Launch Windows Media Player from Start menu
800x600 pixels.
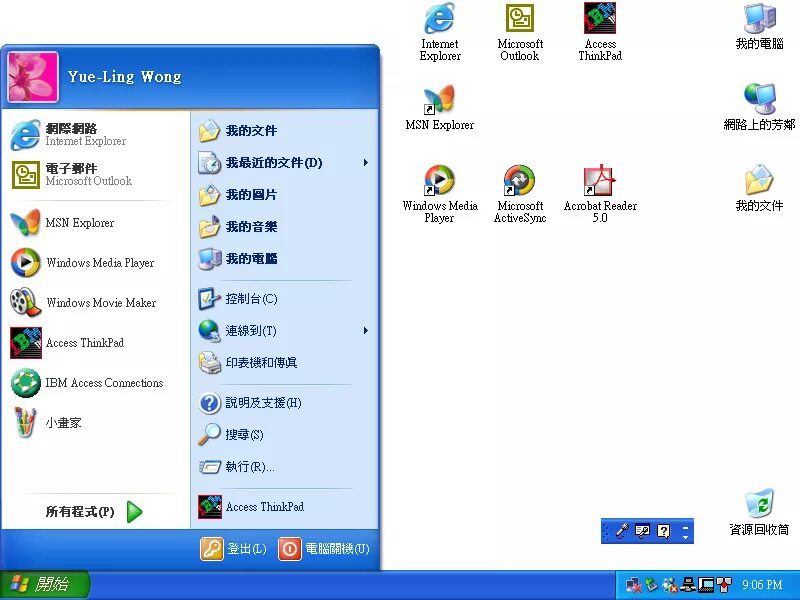click(95, 263)
